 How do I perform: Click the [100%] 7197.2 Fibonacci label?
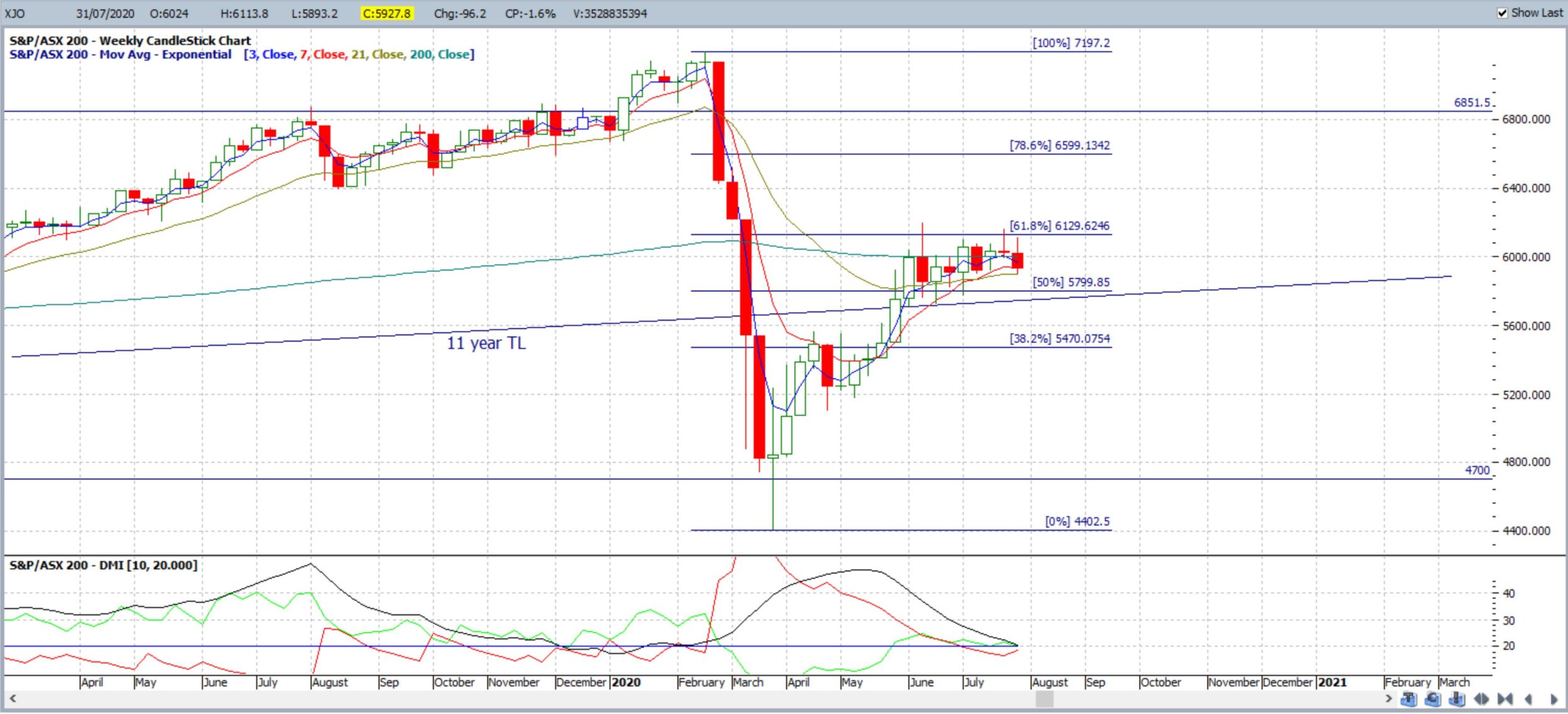(1071, 43)
